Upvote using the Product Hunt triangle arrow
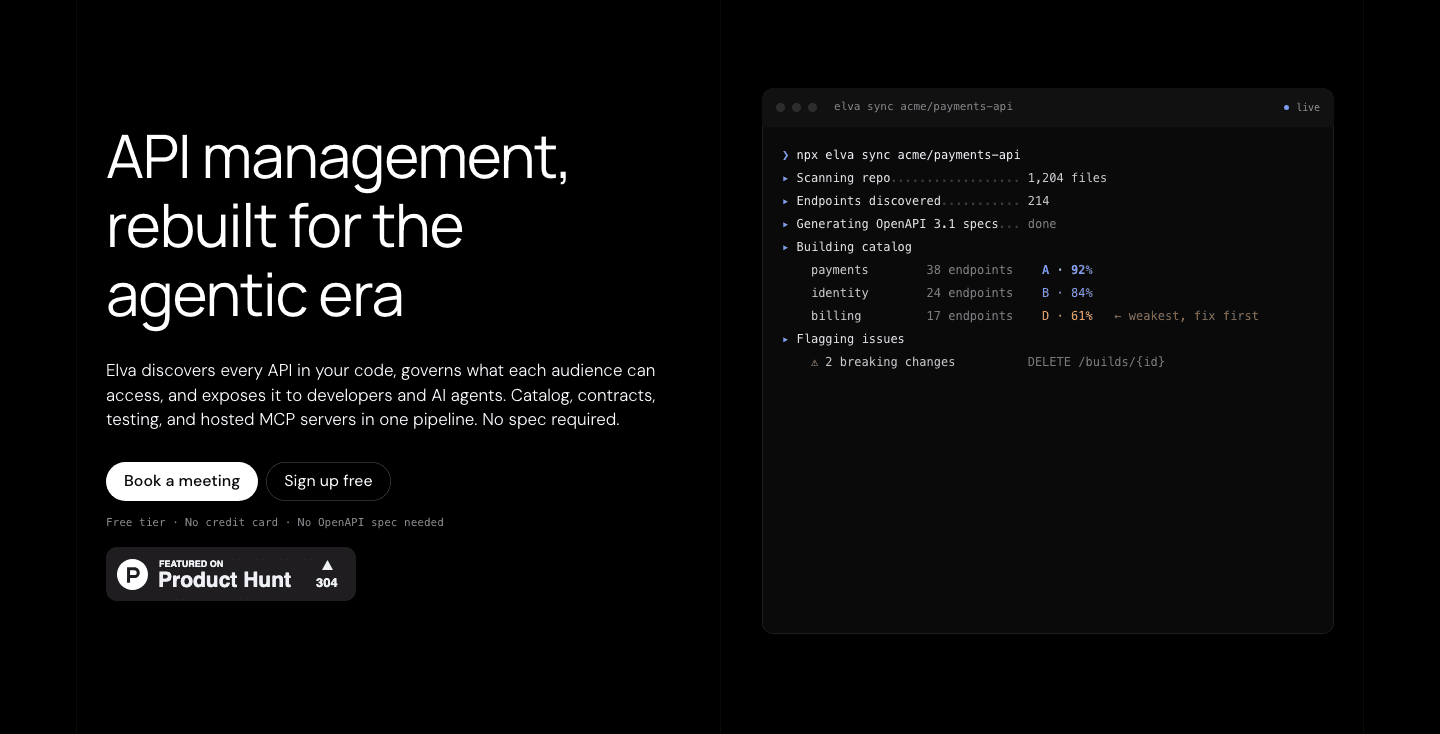Viewport: 1440px width, 734px height. (327, 565)
